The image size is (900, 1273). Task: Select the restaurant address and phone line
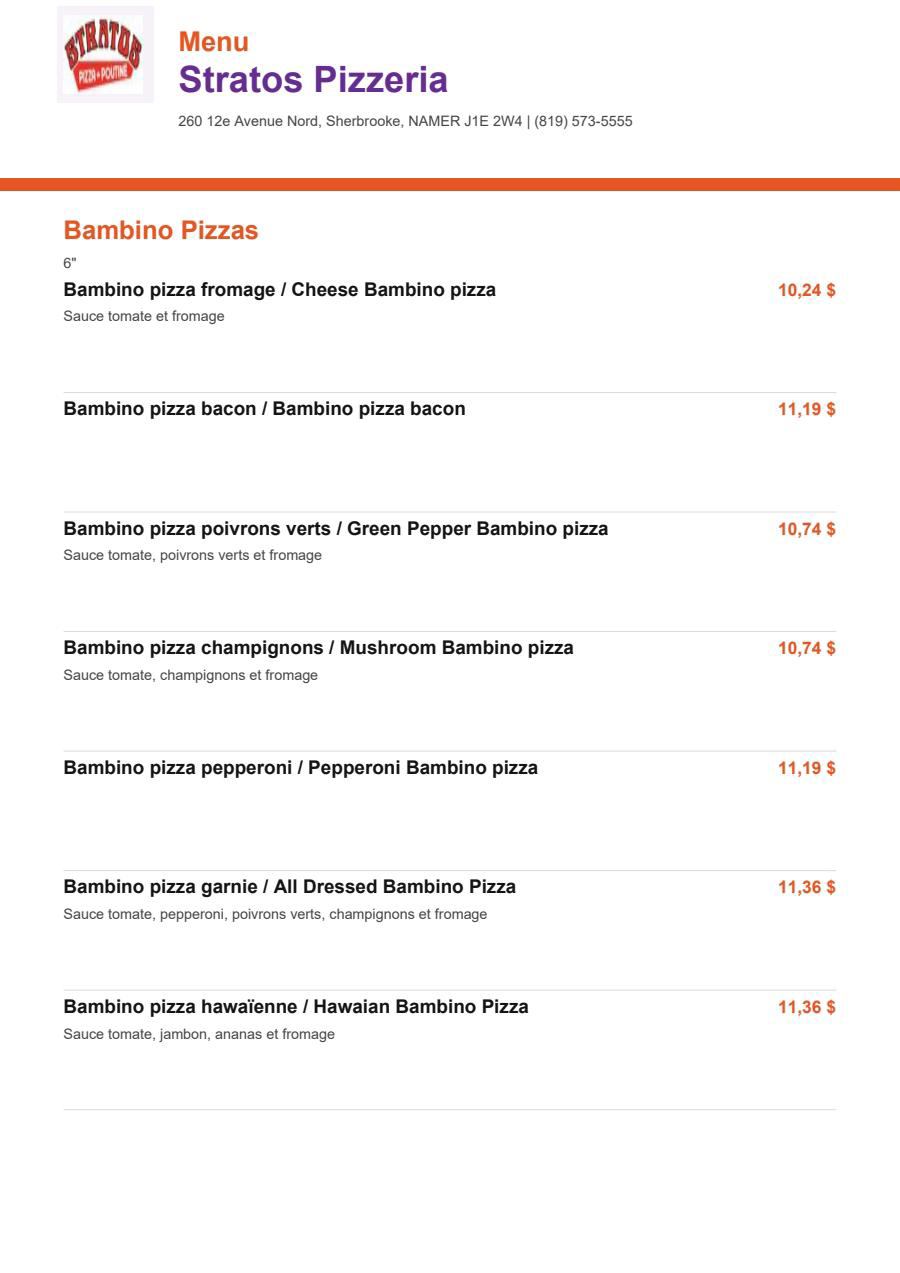pyautogui.click(x=405, y=121)
